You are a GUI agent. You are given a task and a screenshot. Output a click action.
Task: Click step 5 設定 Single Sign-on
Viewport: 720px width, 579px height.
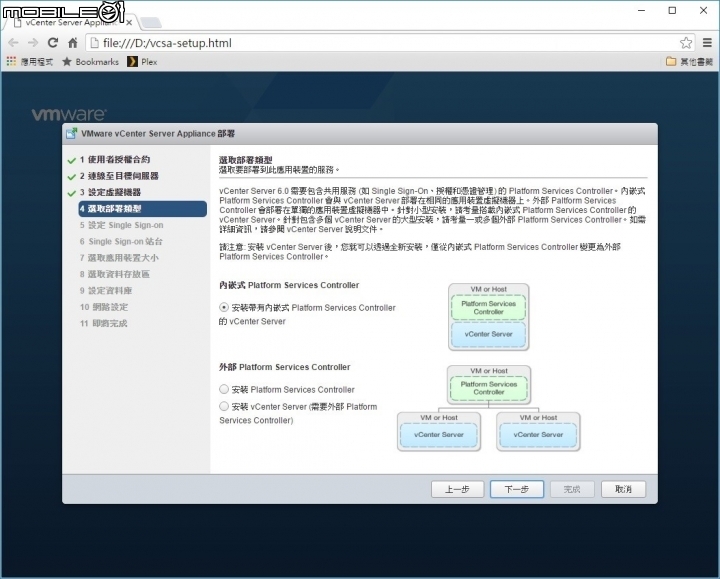point(122,225)
